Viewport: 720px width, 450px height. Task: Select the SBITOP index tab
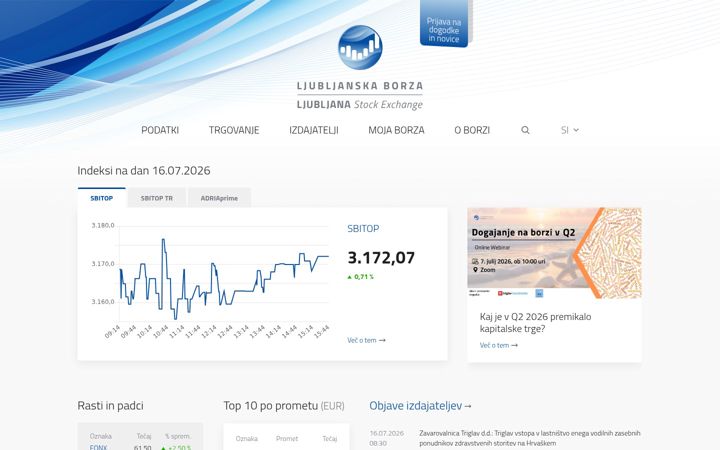[x=101, y=198]
